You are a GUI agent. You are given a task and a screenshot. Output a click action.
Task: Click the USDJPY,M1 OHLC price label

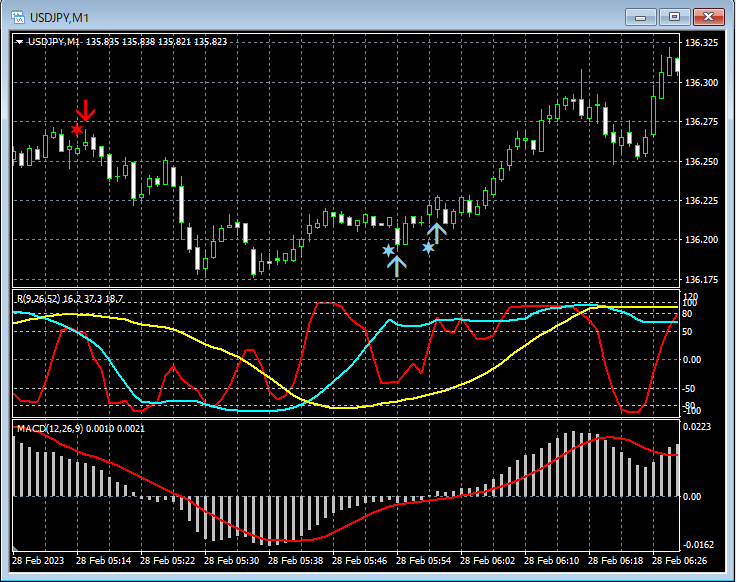(127, 42)
